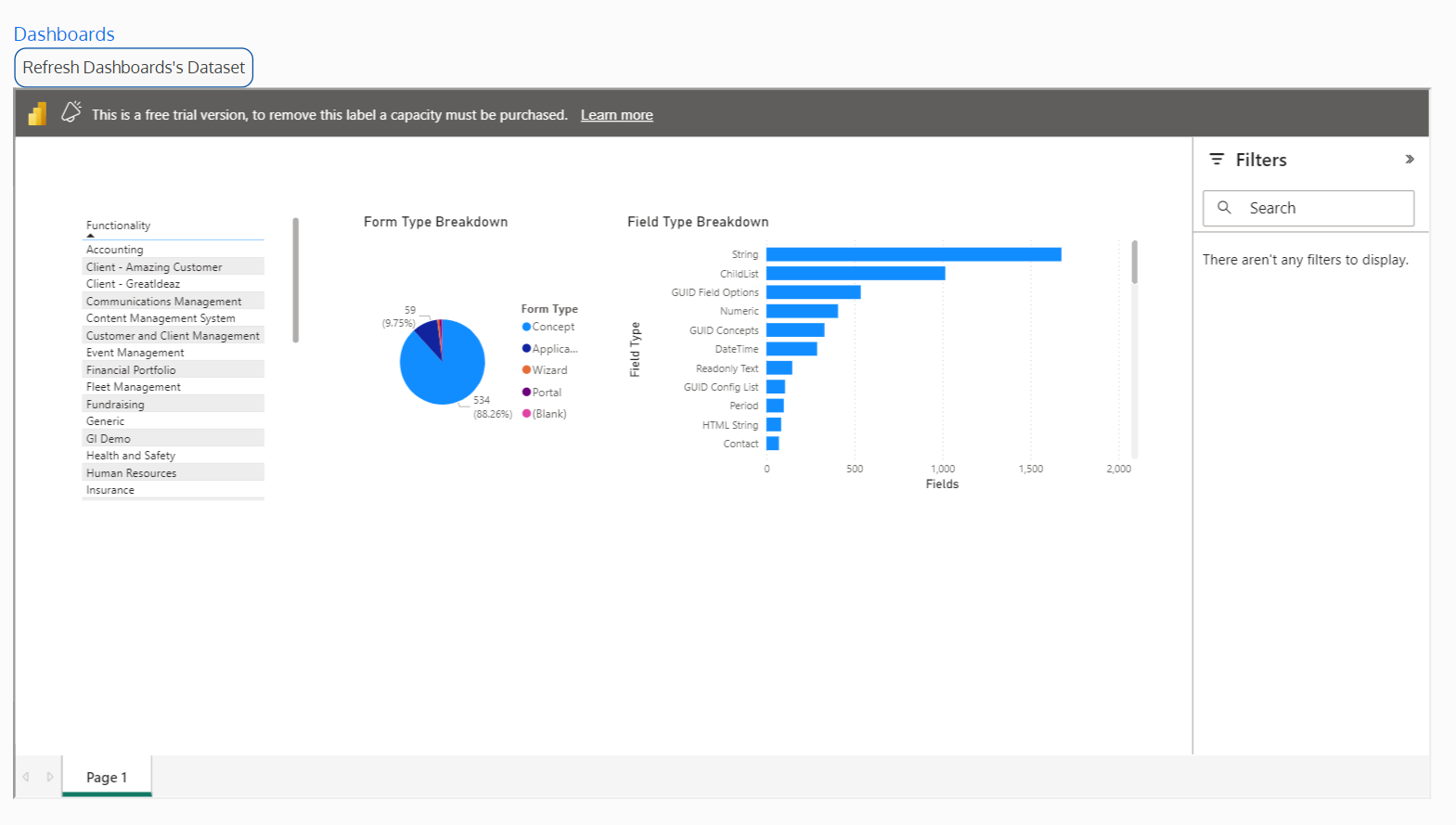The width and height of the screenshot is (1456, 825).
Task: Click the GUID Concepts bar
Action: (795, 330)
